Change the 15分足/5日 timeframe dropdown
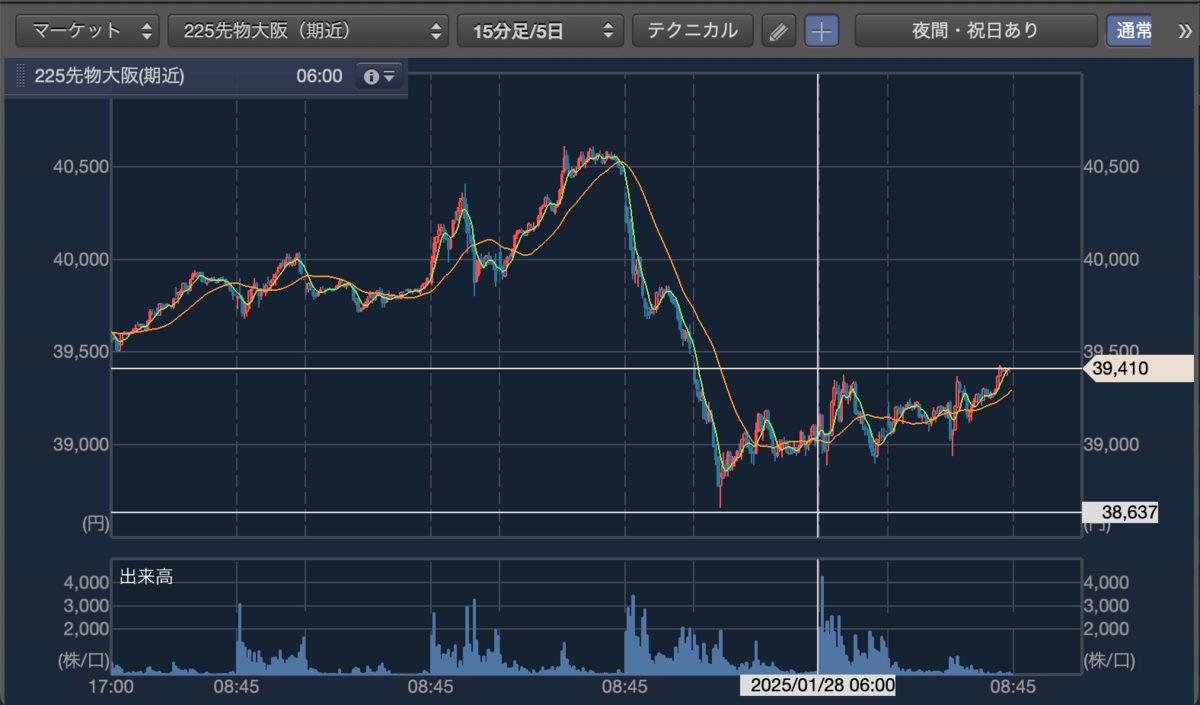The width and height of the screenshot is (1200, 705). click(540, 31)
